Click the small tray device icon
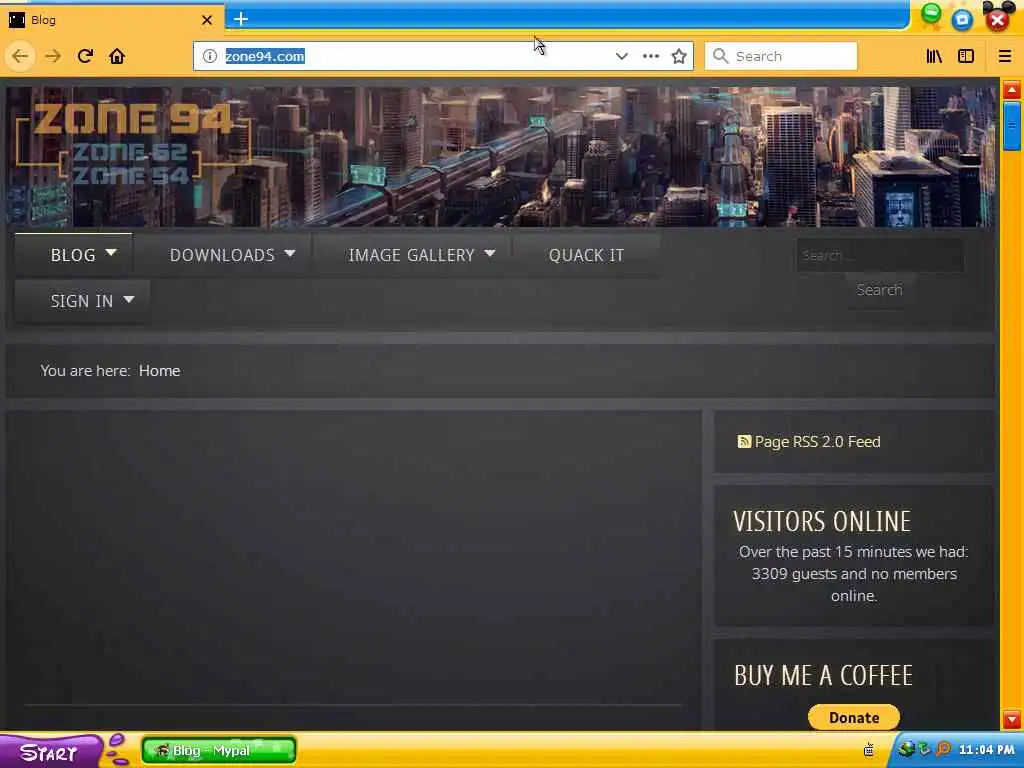Screen dimensions: 1024x768 pyautogui.click(x=869, y=750)
